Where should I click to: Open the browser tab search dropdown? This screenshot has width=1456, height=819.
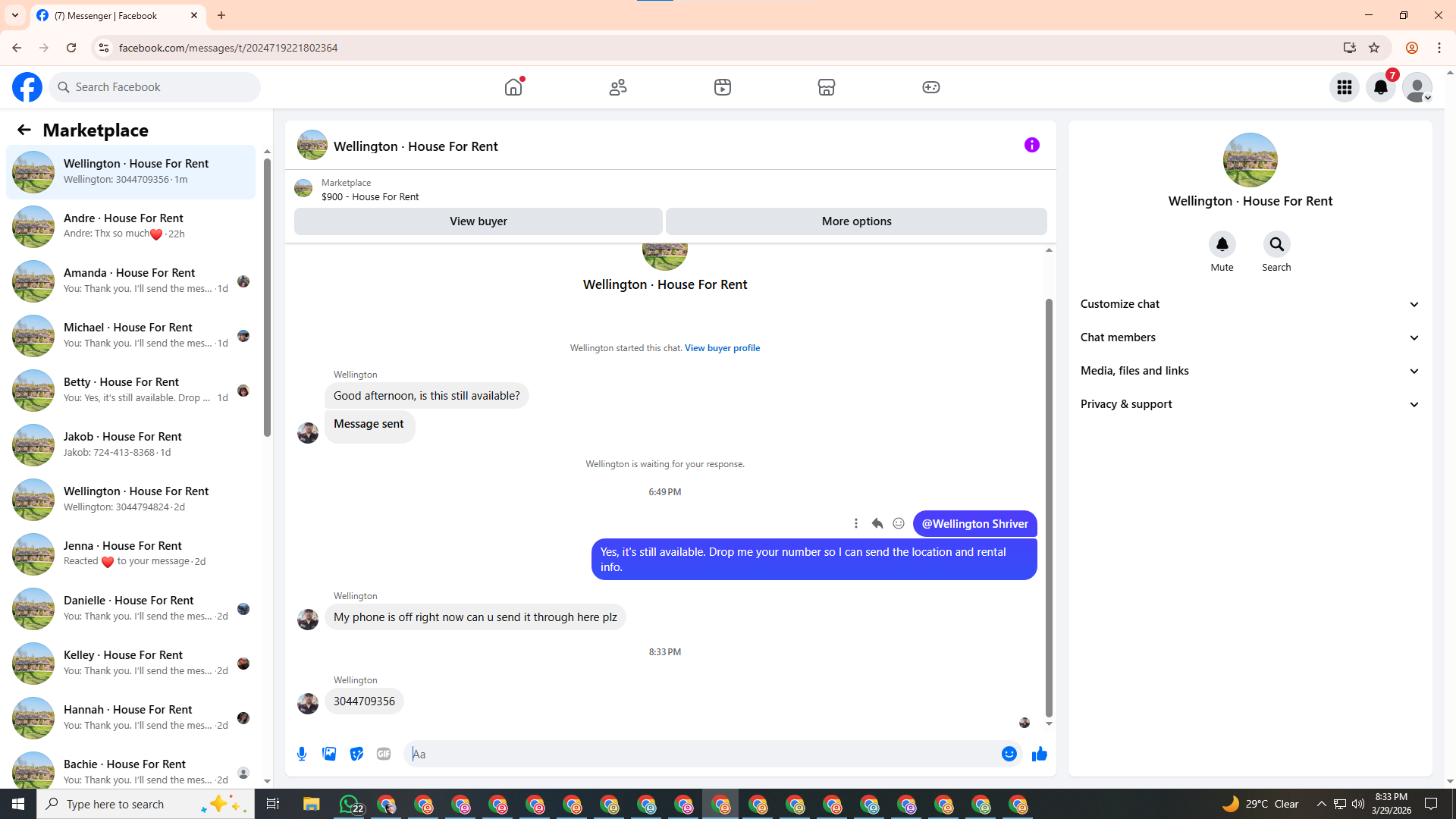[x=15, y=15]
